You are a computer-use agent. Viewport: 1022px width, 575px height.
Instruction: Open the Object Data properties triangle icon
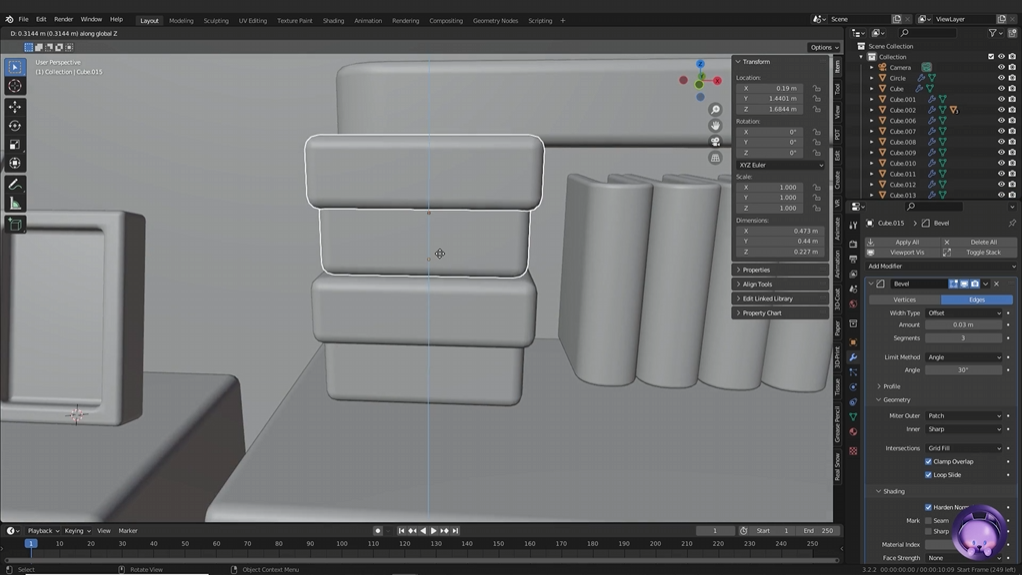(x=853, y=416)
